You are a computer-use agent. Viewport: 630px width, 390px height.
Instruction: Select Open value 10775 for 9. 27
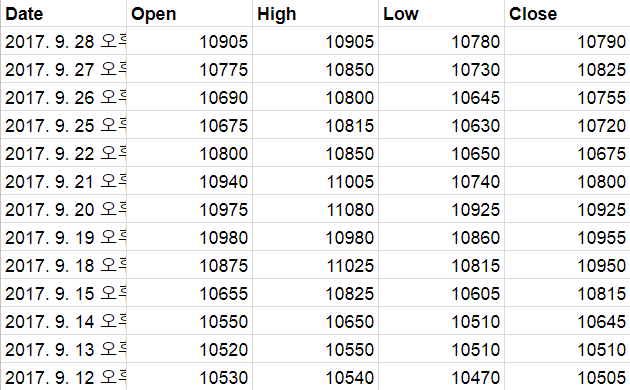(189, 69)
